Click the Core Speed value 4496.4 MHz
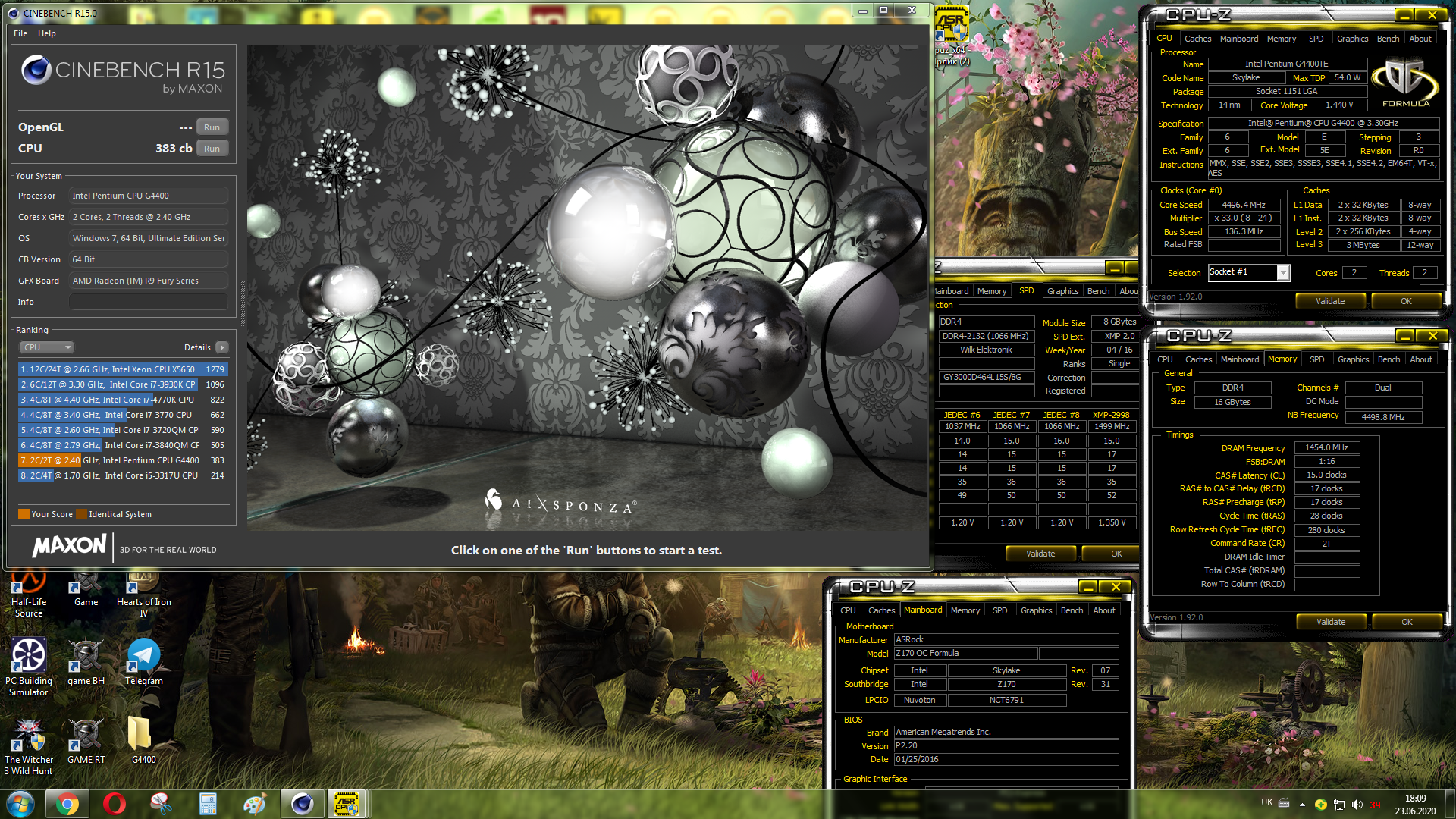The height and width of the screenshot is (819, 1456). [1244, 205]
